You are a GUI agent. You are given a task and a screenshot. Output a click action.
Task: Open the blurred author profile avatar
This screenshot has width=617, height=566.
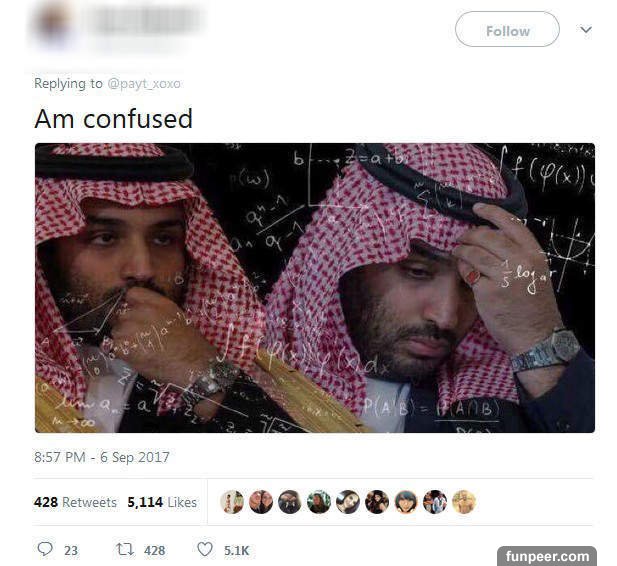(x=52, y=24)
